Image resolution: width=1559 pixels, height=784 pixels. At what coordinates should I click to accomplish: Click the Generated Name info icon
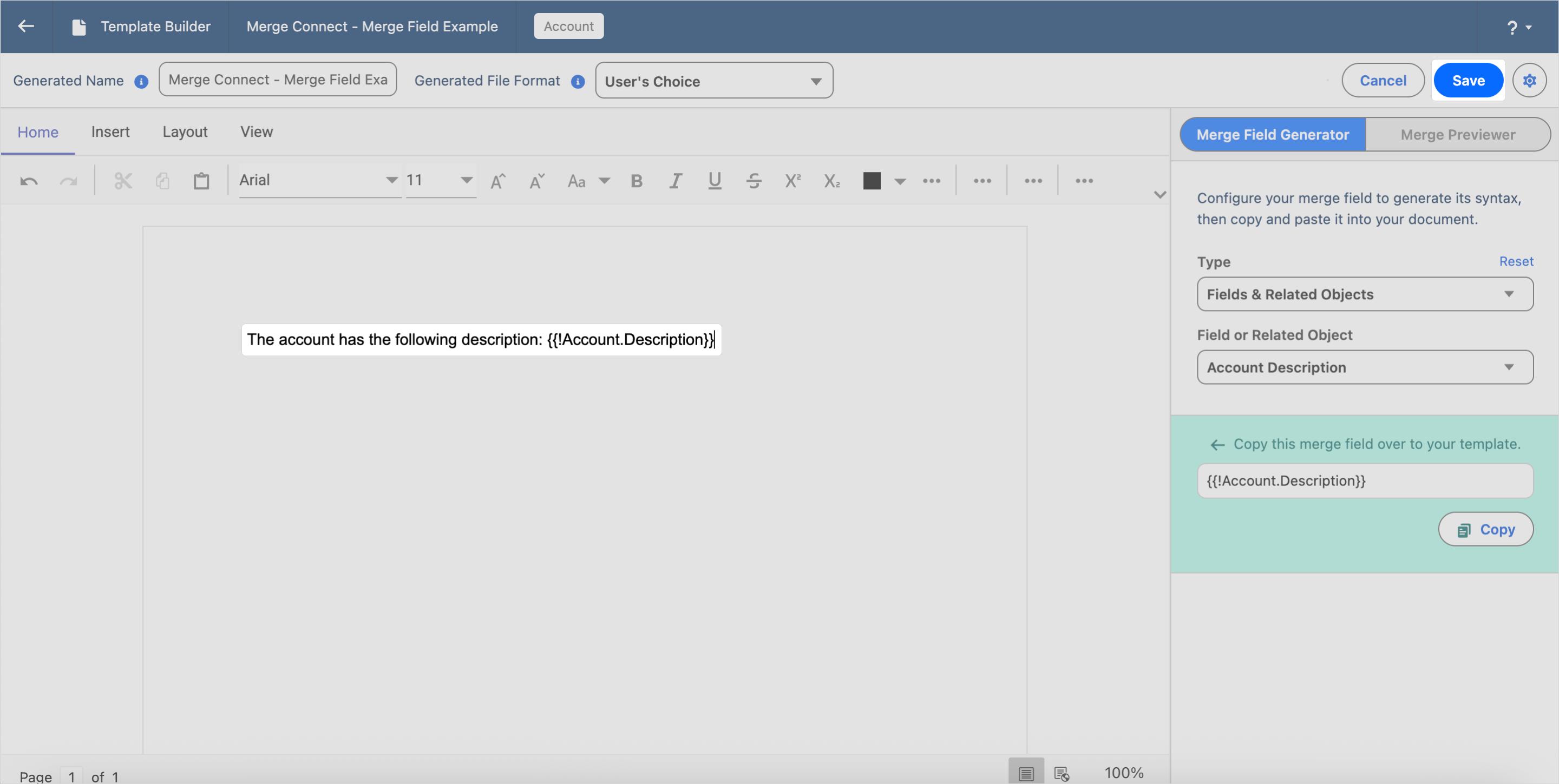141,81
